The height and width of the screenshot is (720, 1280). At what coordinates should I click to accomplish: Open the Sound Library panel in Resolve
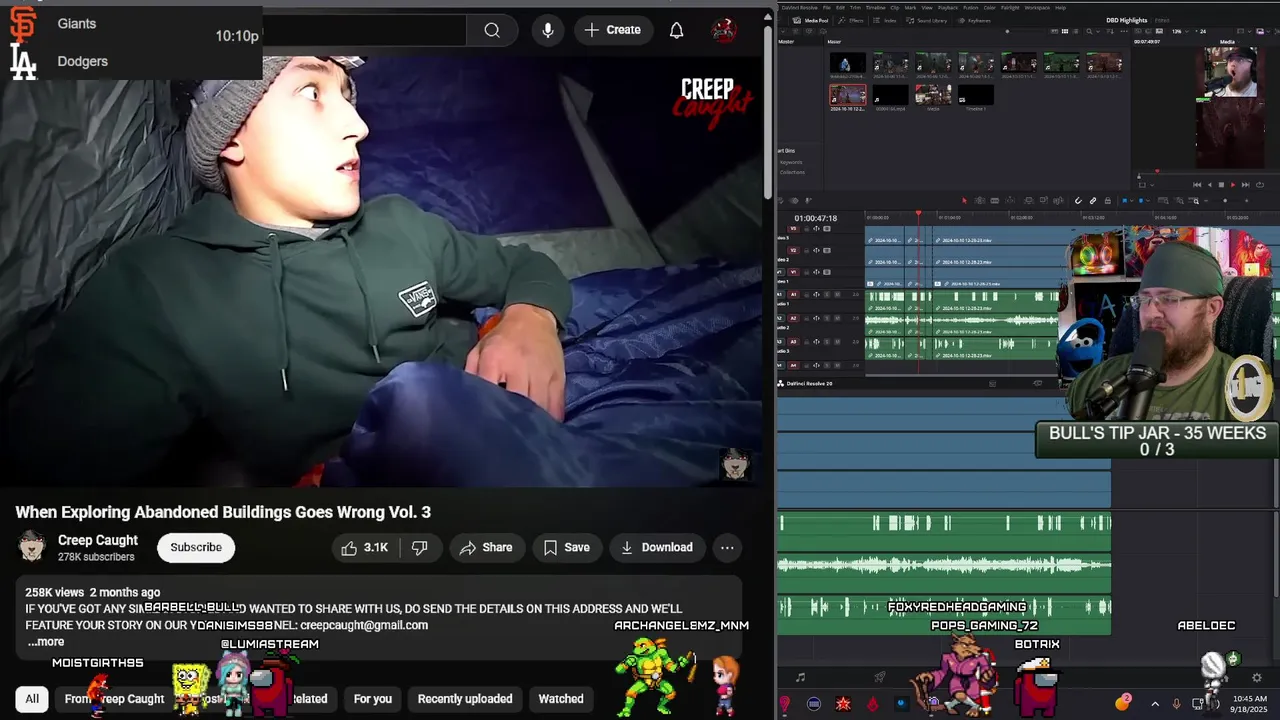926,21
